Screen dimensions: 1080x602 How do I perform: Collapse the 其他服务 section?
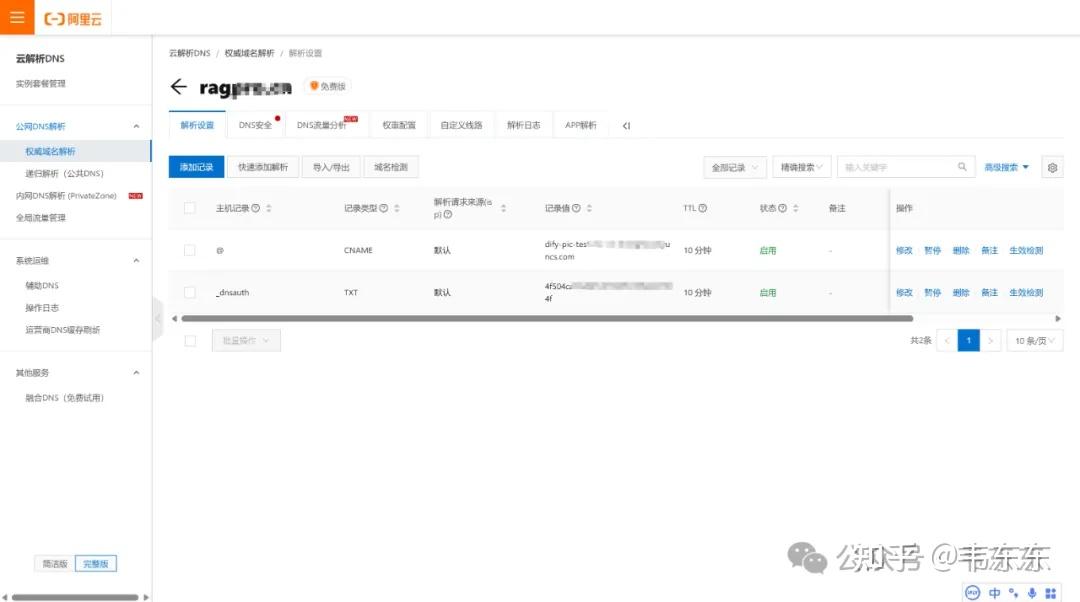[136, 373]
